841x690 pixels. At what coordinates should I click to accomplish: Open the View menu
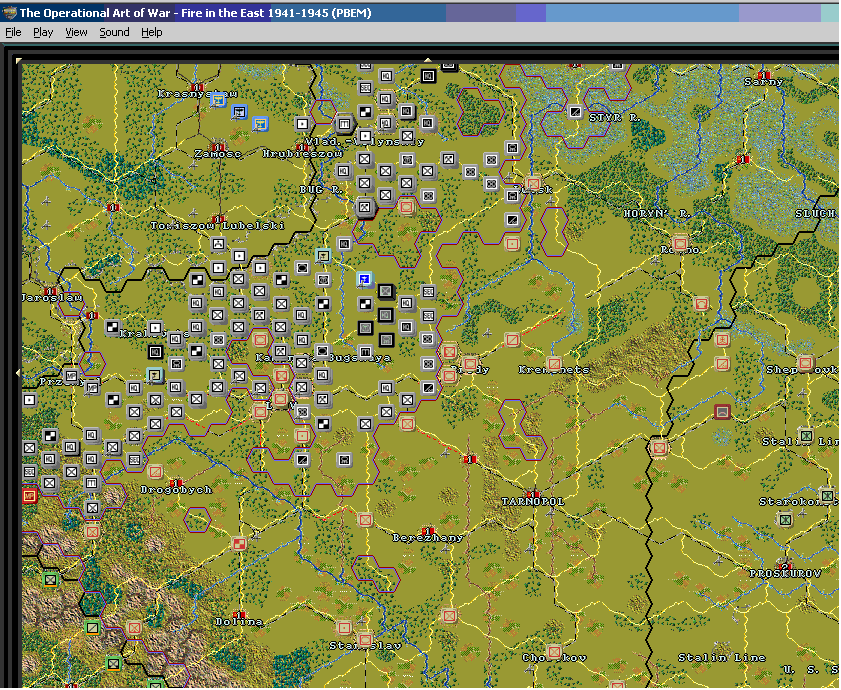pyautogui.click(x=76, y=32)
